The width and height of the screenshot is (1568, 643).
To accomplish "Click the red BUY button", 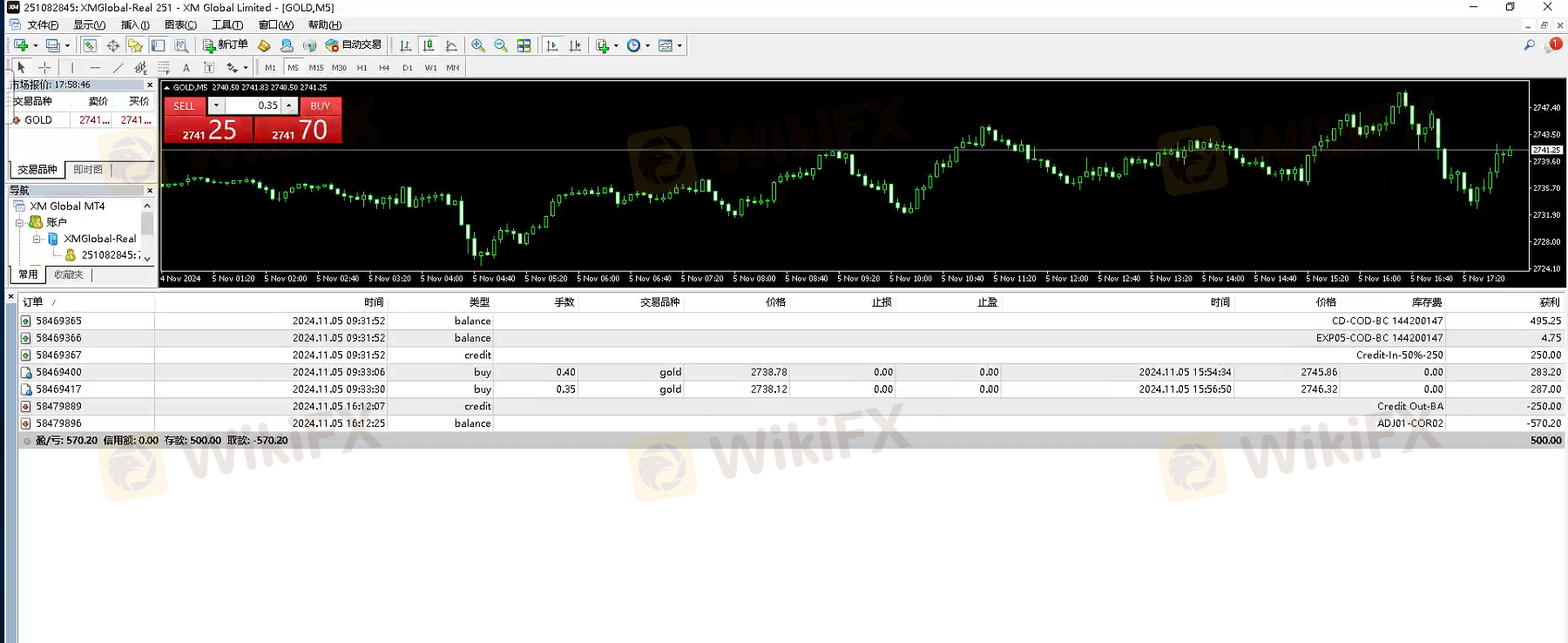I will (x=320, y=106).
